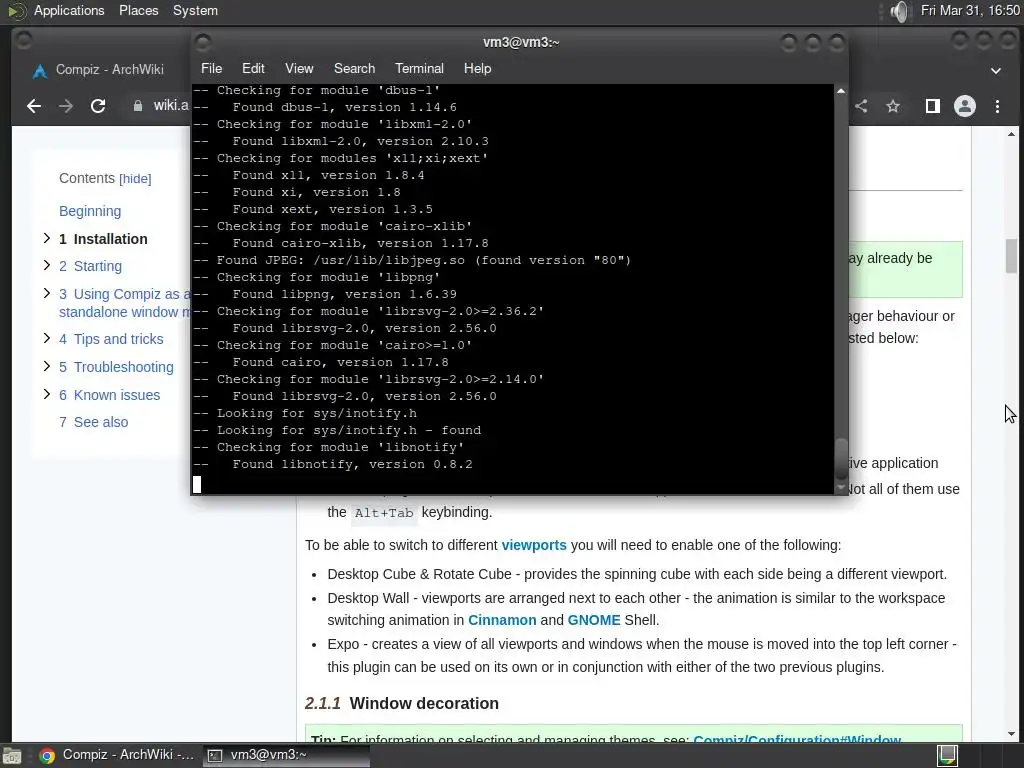Go forward in the browser window
The image size is (1024, 768).
tap(66, 106)
